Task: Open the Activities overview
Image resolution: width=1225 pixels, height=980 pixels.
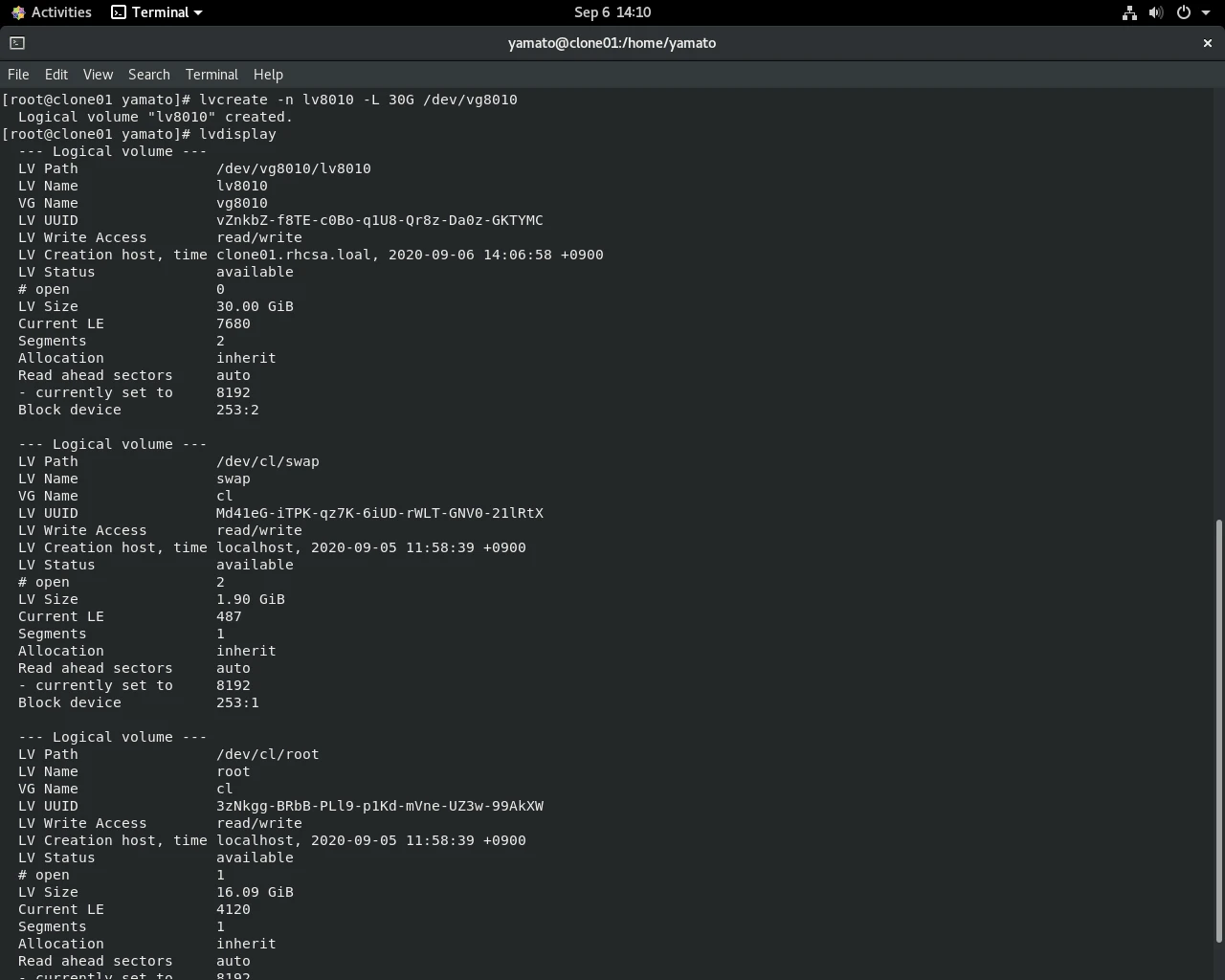Action: [51, 12]
